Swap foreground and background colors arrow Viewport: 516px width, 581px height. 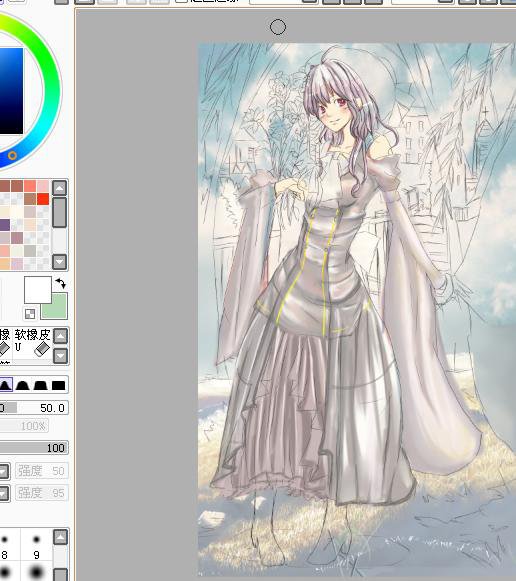coord(61,283)
